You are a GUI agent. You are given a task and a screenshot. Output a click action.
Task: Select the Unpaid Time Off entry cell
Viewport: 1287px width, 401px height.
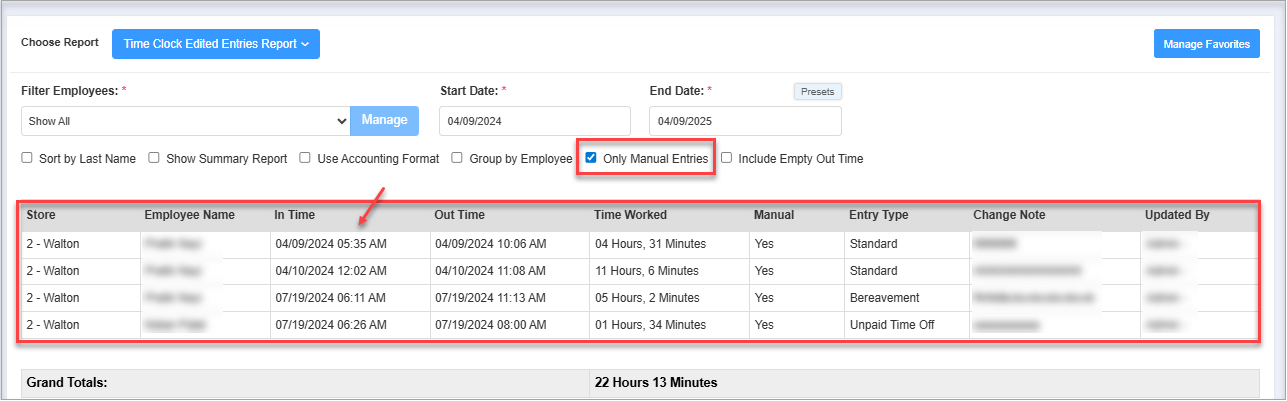click(x=891, y=325)
